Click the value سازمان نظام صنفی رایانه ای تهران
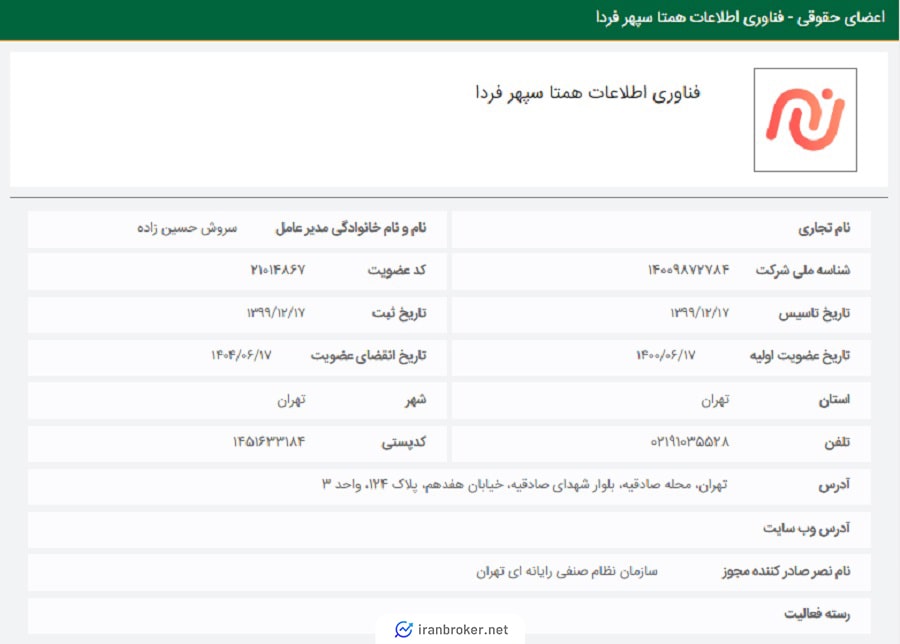 pos(567,572)
